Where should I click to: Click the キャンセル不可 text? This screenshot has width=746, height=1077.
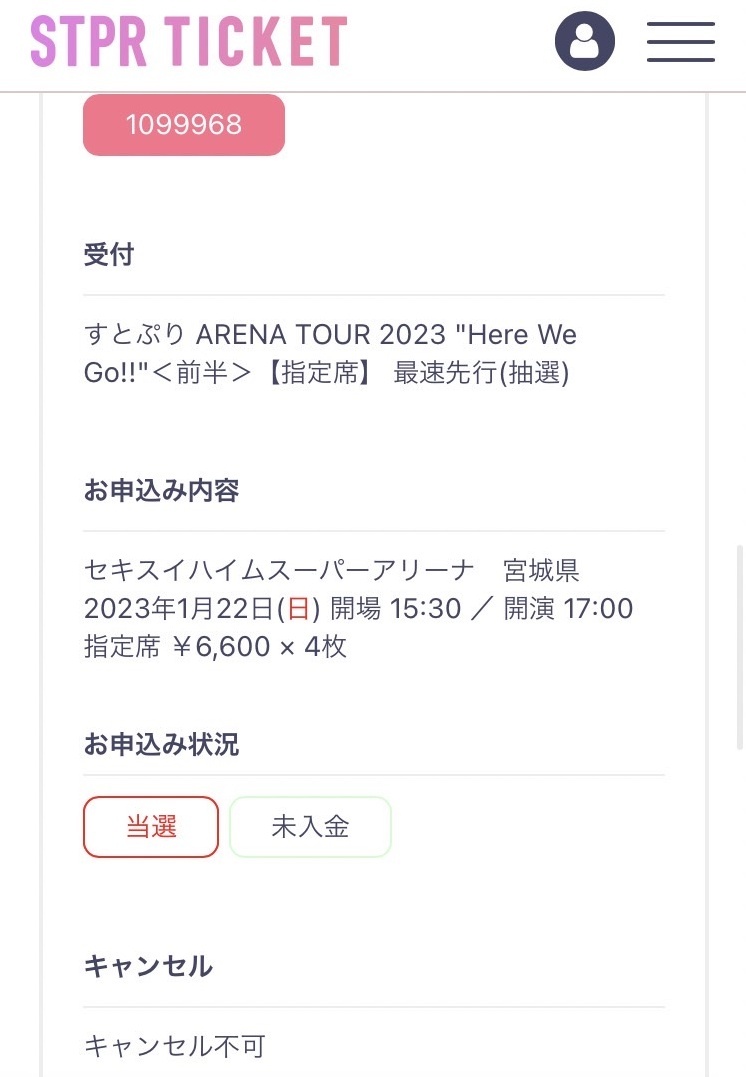click(175, 1046)
